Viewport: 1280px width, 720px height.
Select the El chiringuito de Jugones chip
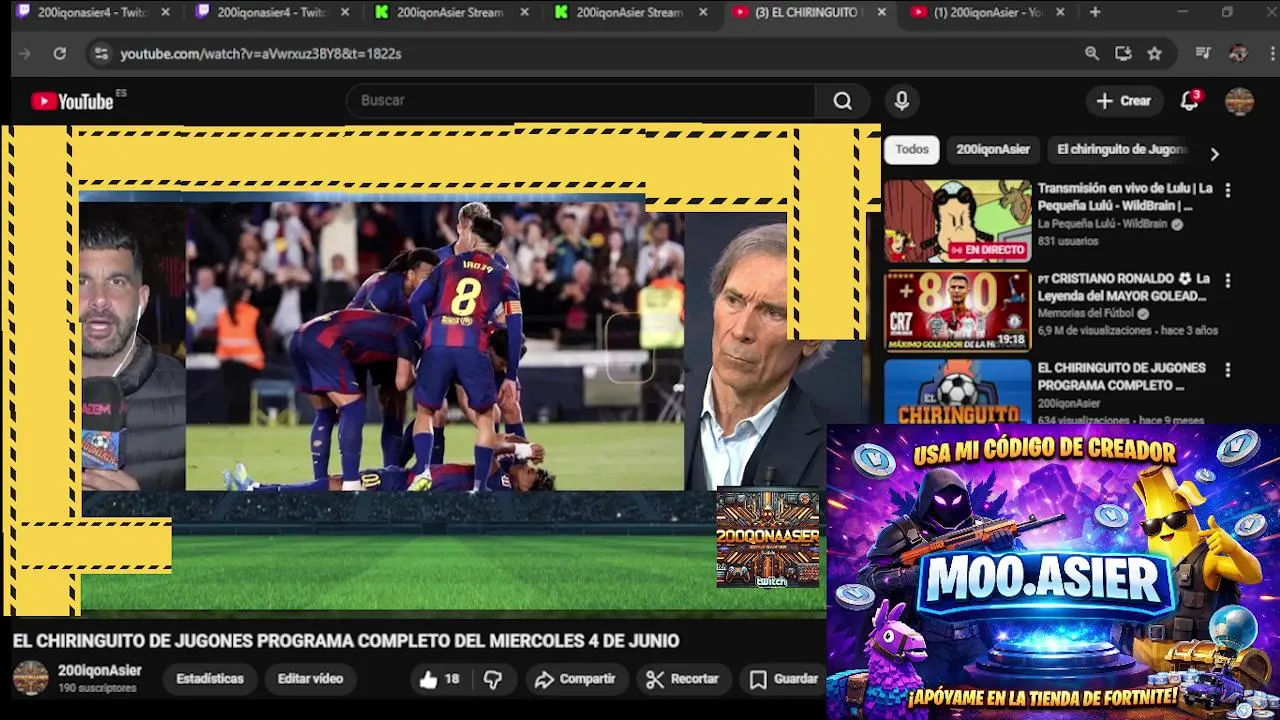click(1121, 149)
